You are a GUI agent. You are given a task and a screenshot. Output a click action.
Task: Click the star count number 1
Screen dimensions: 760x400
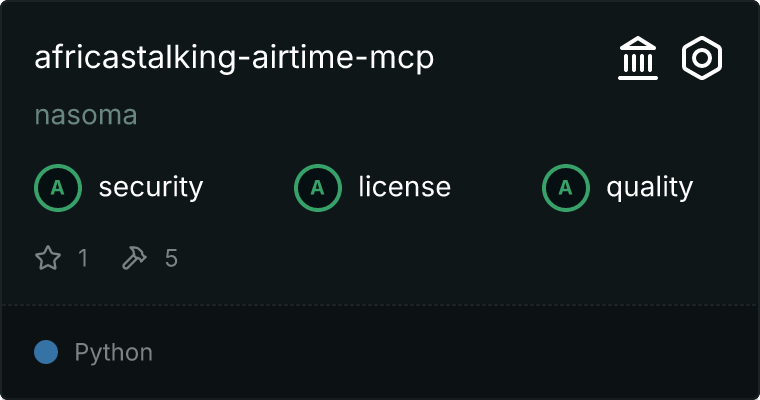coord(83,258)
